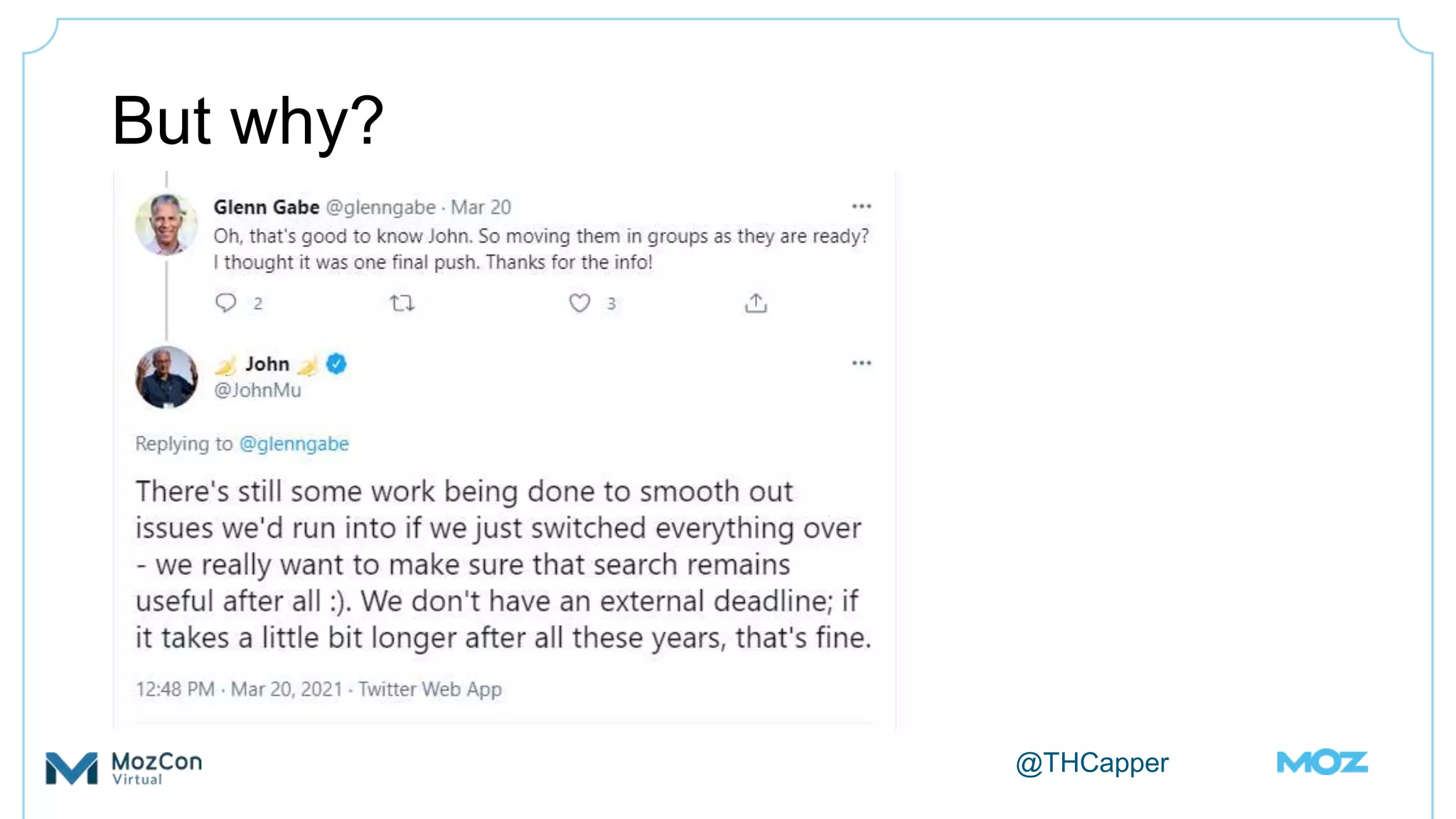1456x819 pixels.
Task: Click the Twitter Web App source label
Action: [430, 689]
